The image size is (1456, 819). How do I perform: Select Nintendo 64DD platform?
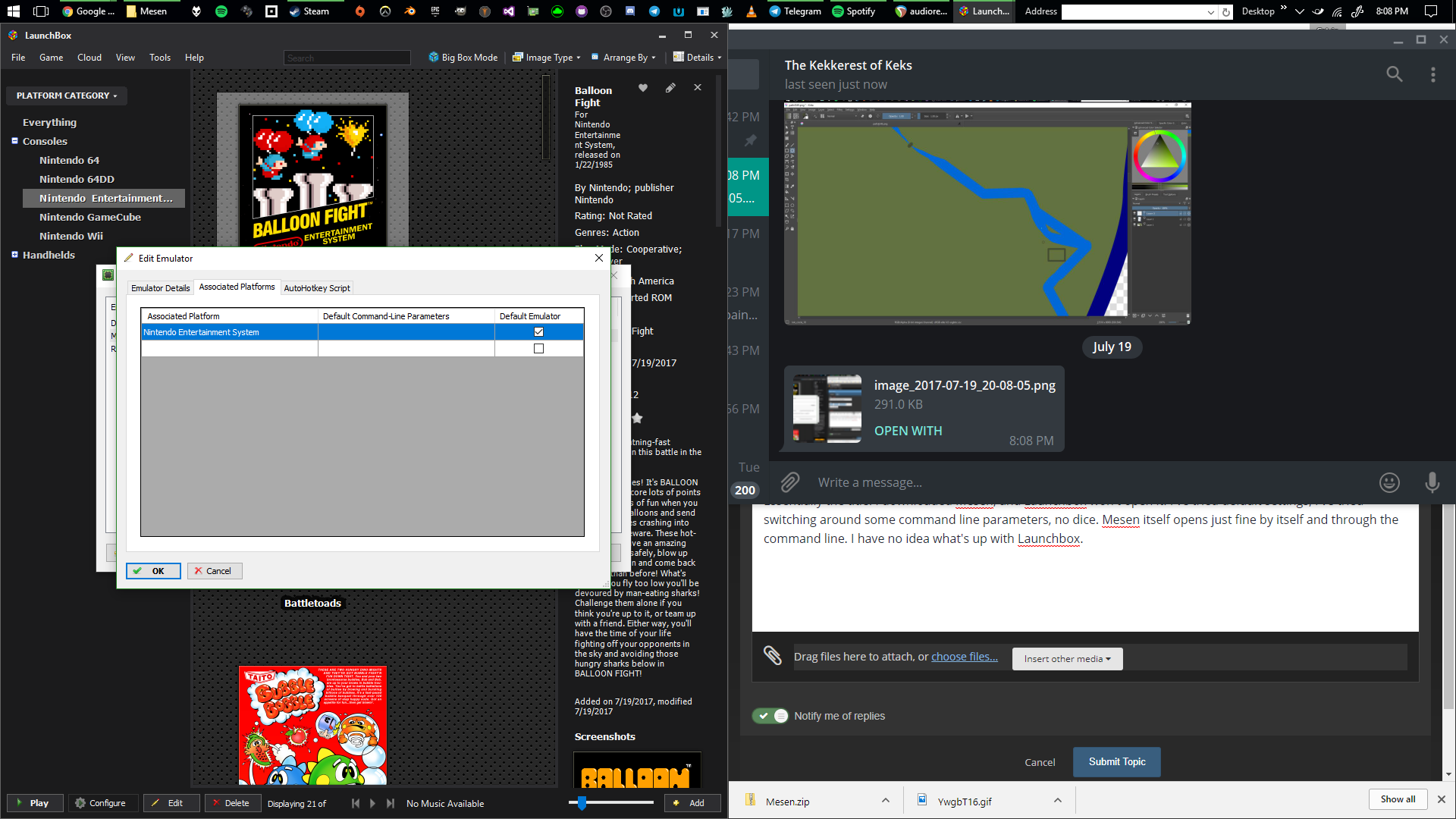coord(77,179)
